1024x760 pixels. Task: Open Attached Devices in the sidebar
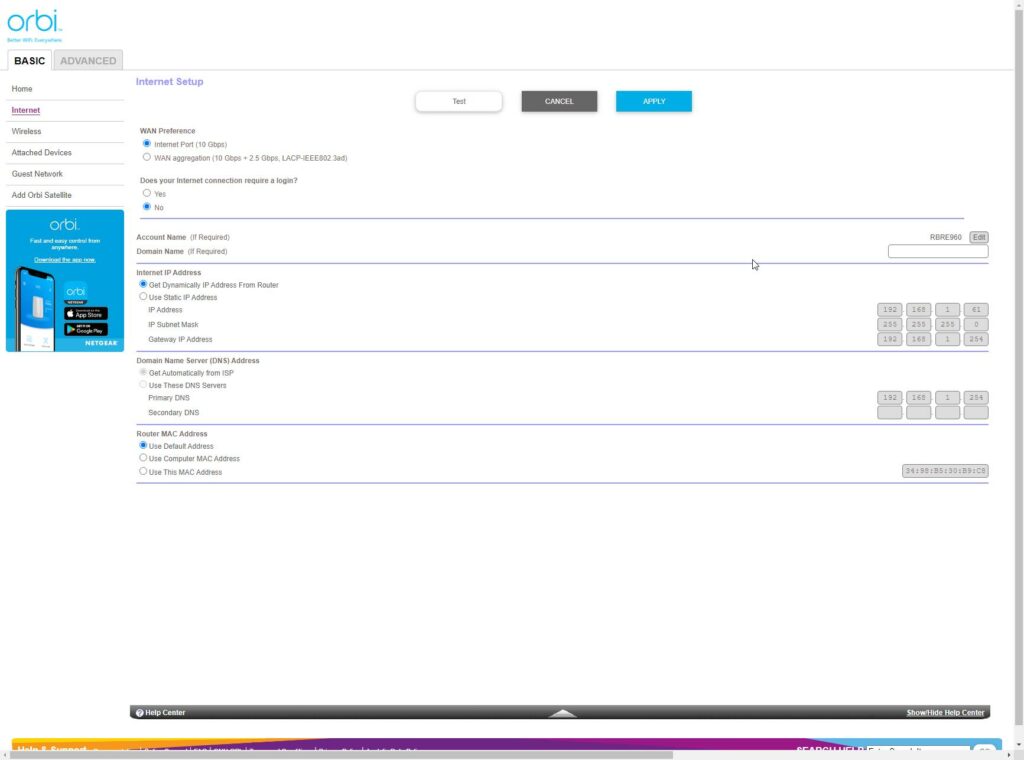click(x=41, y=153)
